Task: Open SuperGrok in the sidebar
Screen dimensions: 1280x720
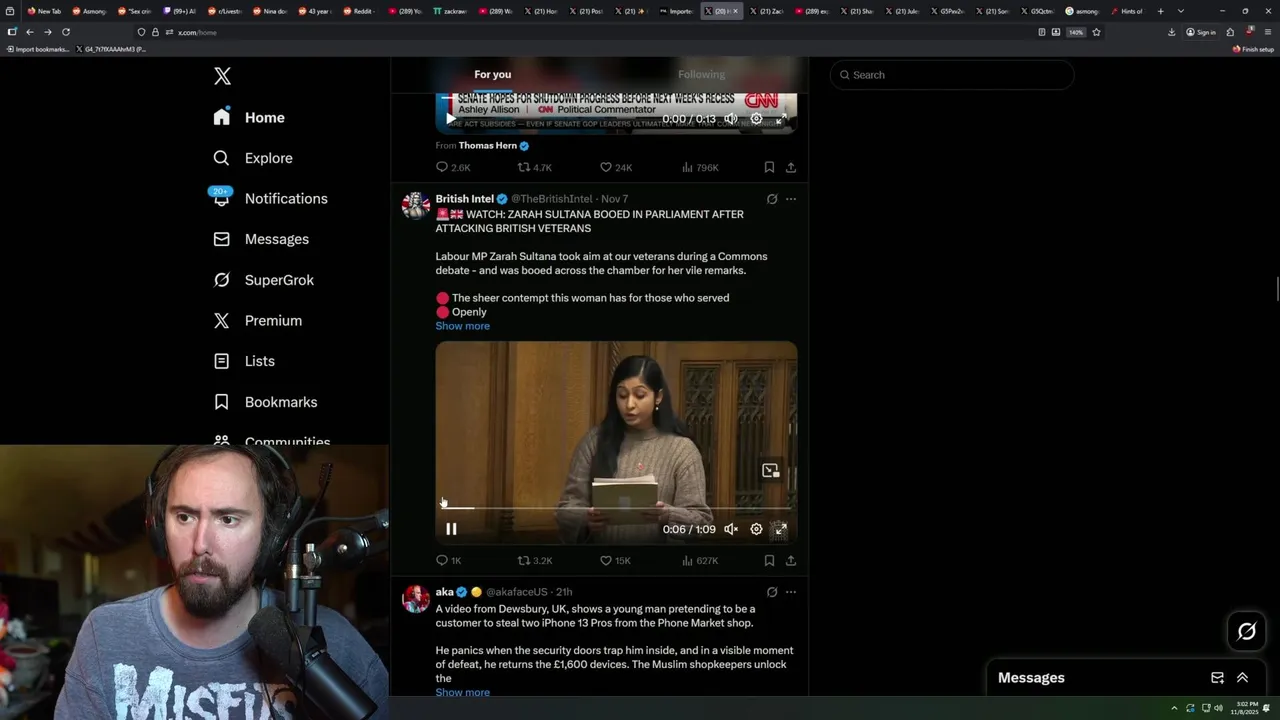Action: coord(264,280)
